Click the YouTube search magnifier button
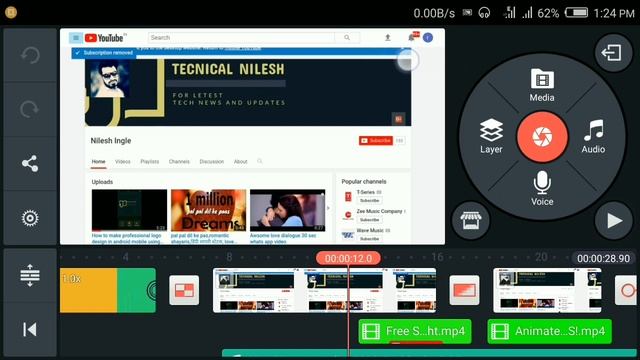Image resolution: width=640 pixels, height=360 pixels. pyautogui.click(x=347, y=38)
